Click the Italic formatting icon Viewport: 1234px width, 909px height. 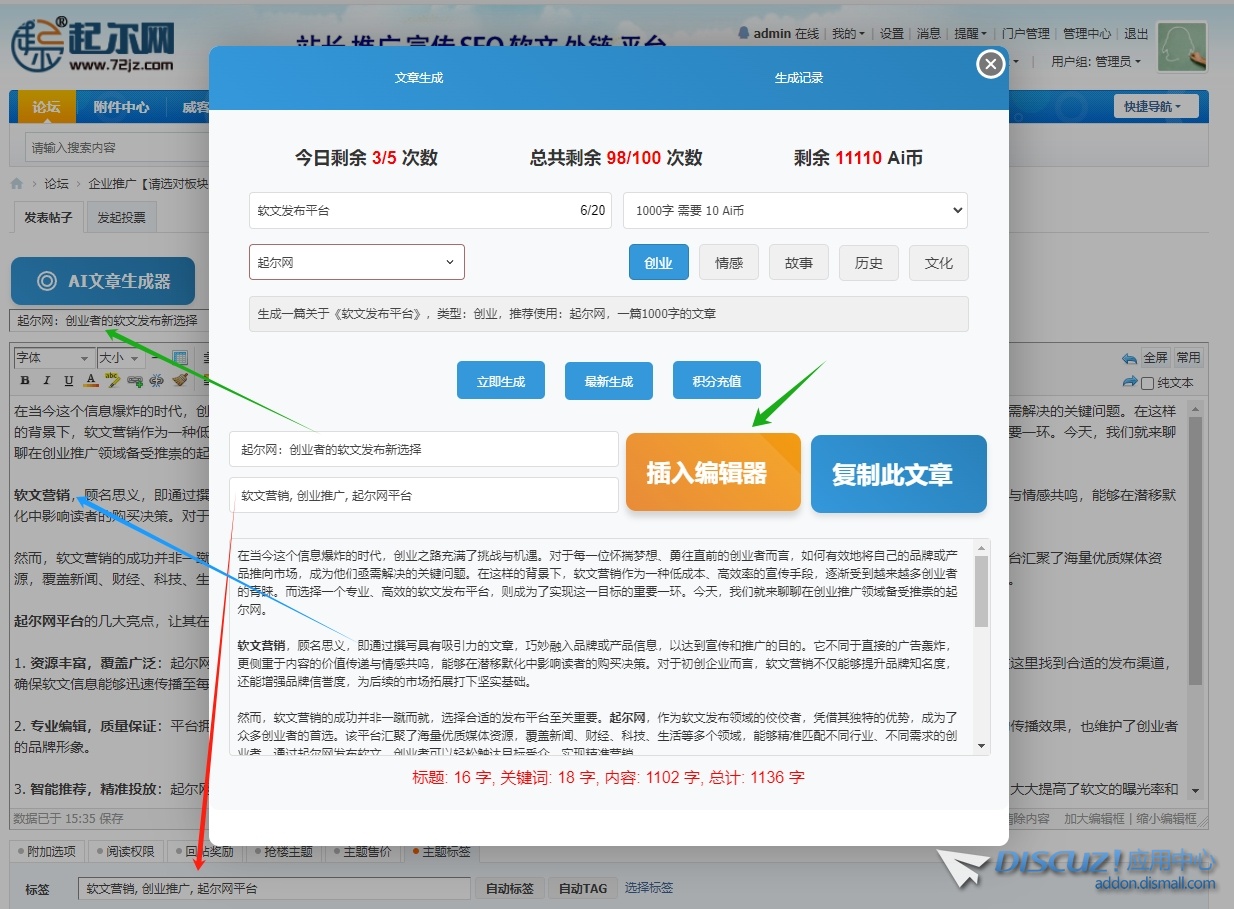coord(47,381)
